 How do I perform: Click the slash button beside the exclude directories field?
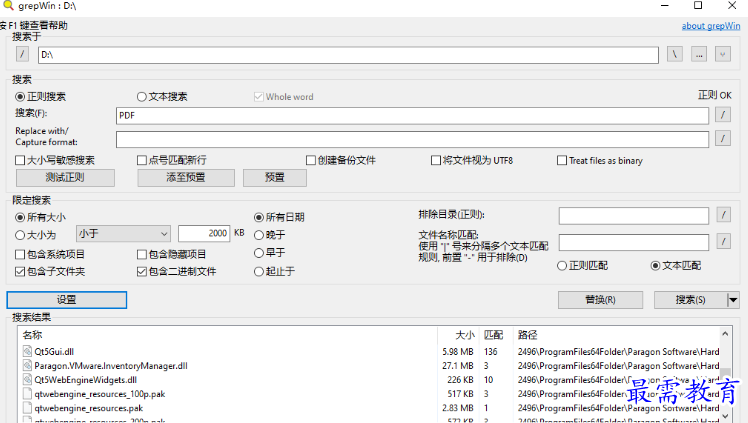(723, 215)
